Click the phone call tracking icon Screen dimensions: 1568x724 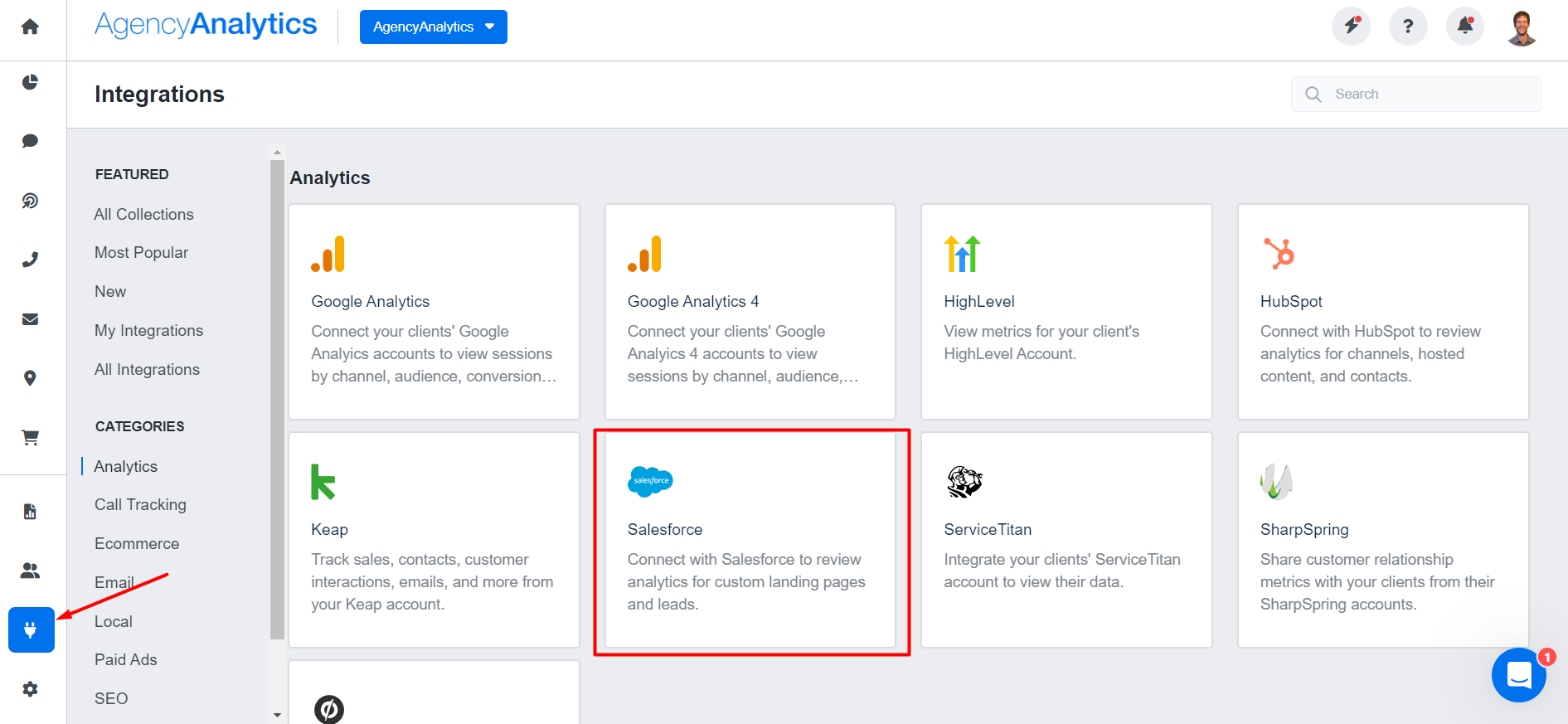click(x=30, y=260)
